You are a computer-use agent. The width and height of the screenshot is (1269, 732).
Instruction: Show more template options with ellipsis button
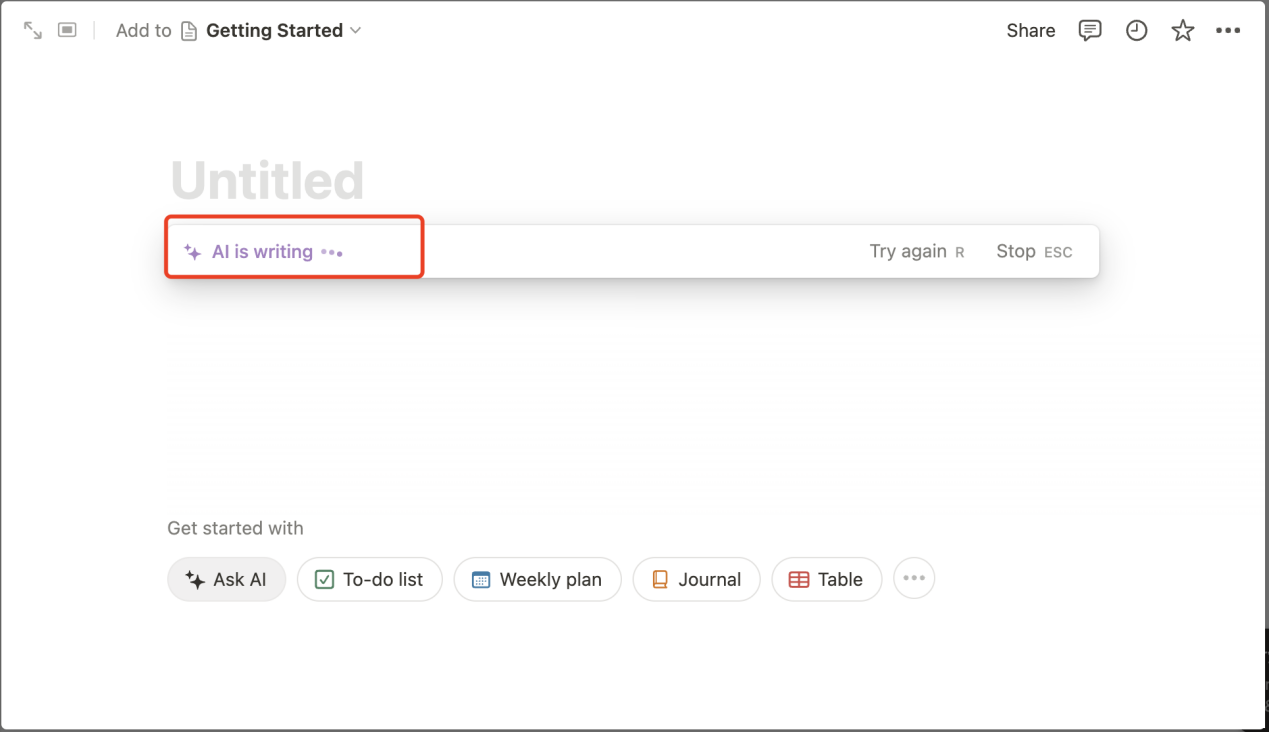click(x=914, y=579)
